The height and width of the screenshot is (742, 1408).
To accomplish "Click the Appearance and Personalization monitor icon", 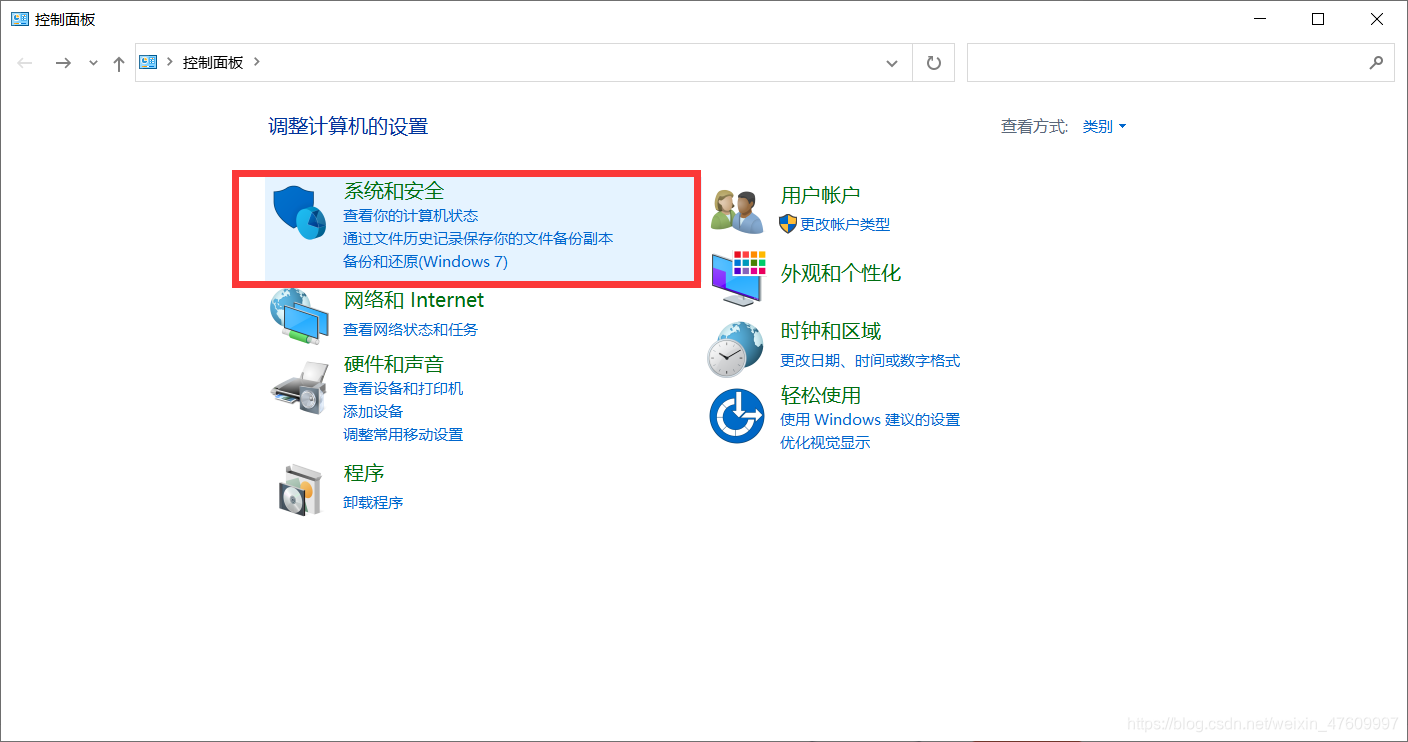I will coord(738,278).
